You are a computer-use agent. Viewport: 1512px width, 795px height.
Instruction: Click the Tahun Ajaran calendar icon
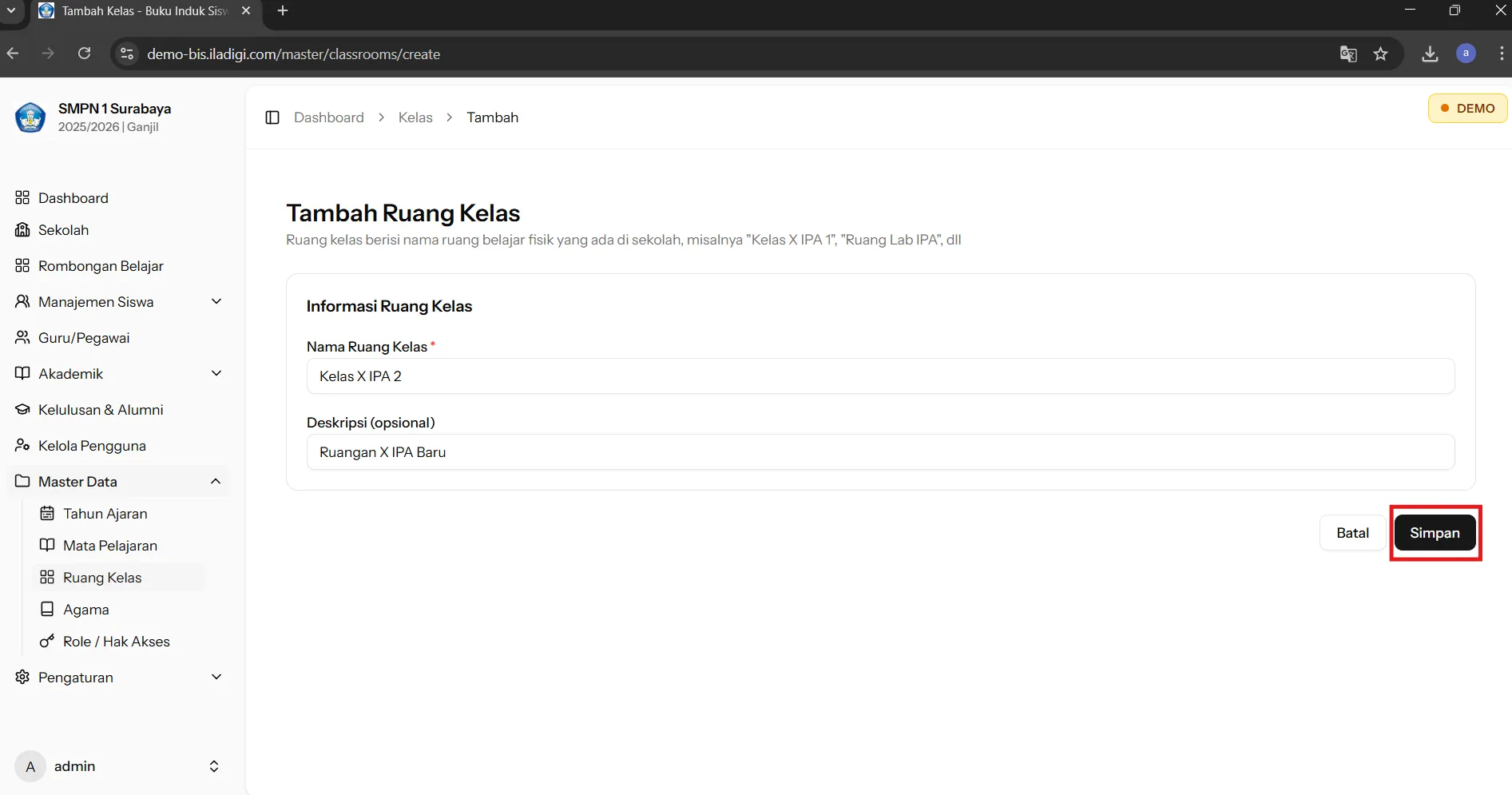pos(47,513)
